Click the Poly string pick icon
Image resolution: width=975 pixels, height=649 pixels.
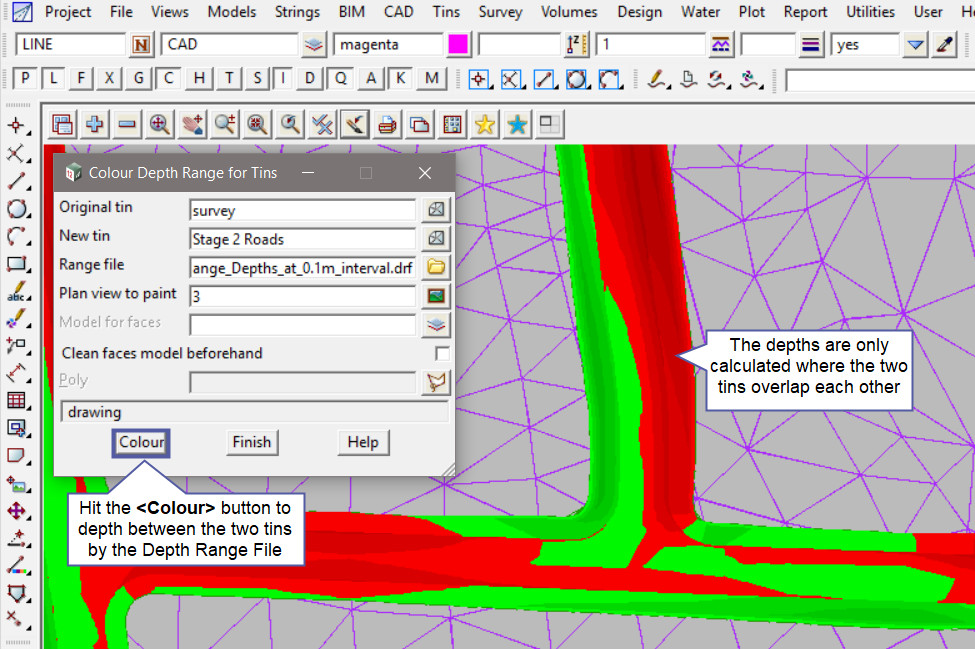(x=435, y=382)
